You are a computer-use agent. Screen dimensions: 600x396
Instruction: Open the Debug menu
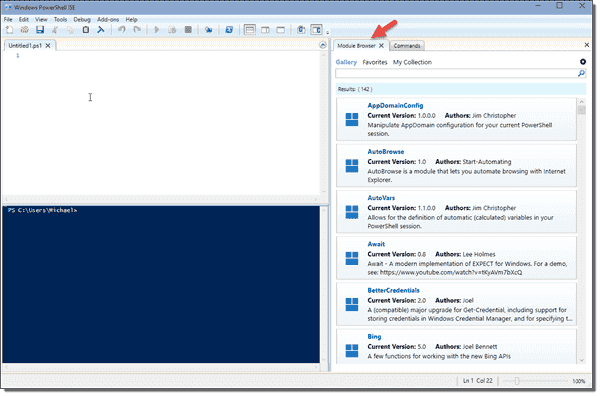click(82, 20)
